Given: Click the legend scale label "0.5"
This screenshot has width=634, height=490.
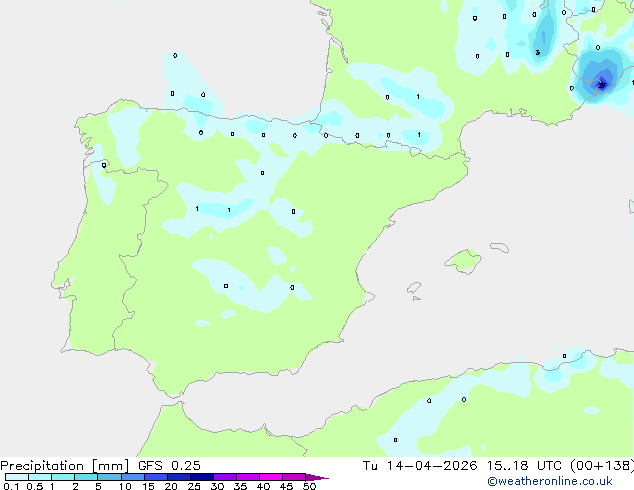Looking at the screenshot, I should coord(35,486).
